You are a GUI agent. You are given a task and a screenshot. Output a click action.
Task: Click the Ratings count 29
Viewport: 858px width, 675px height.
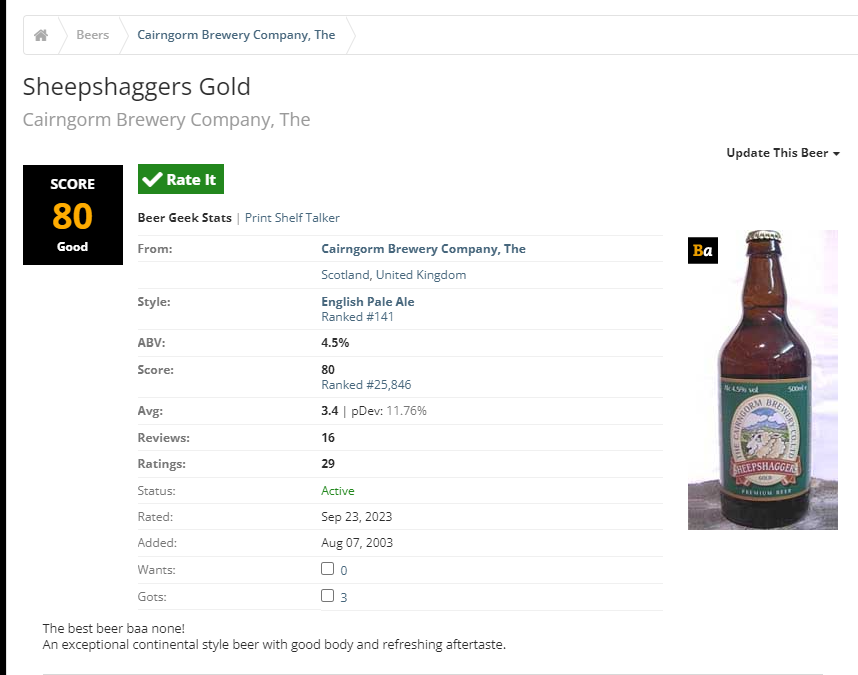coord(328,464)
